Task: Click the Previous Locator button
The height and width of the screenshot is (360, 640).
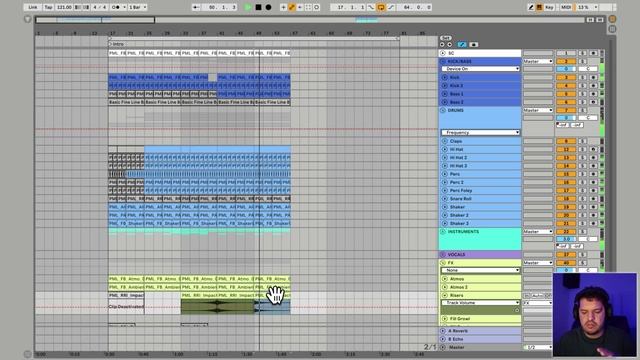Action: pyautogui.click(x=442, y=44)
